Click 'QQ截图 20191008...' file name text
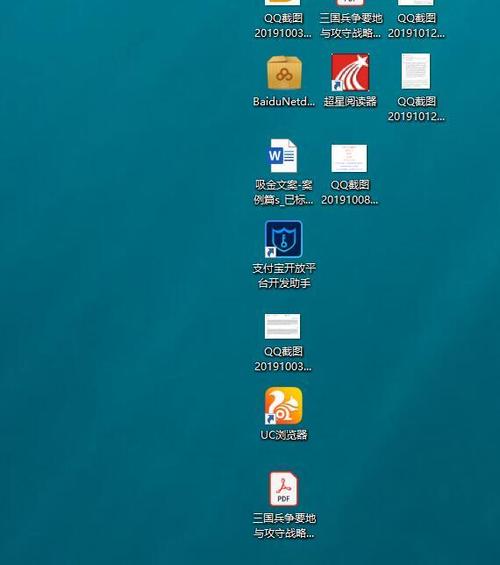500x565 pixels. click(350, 192)
